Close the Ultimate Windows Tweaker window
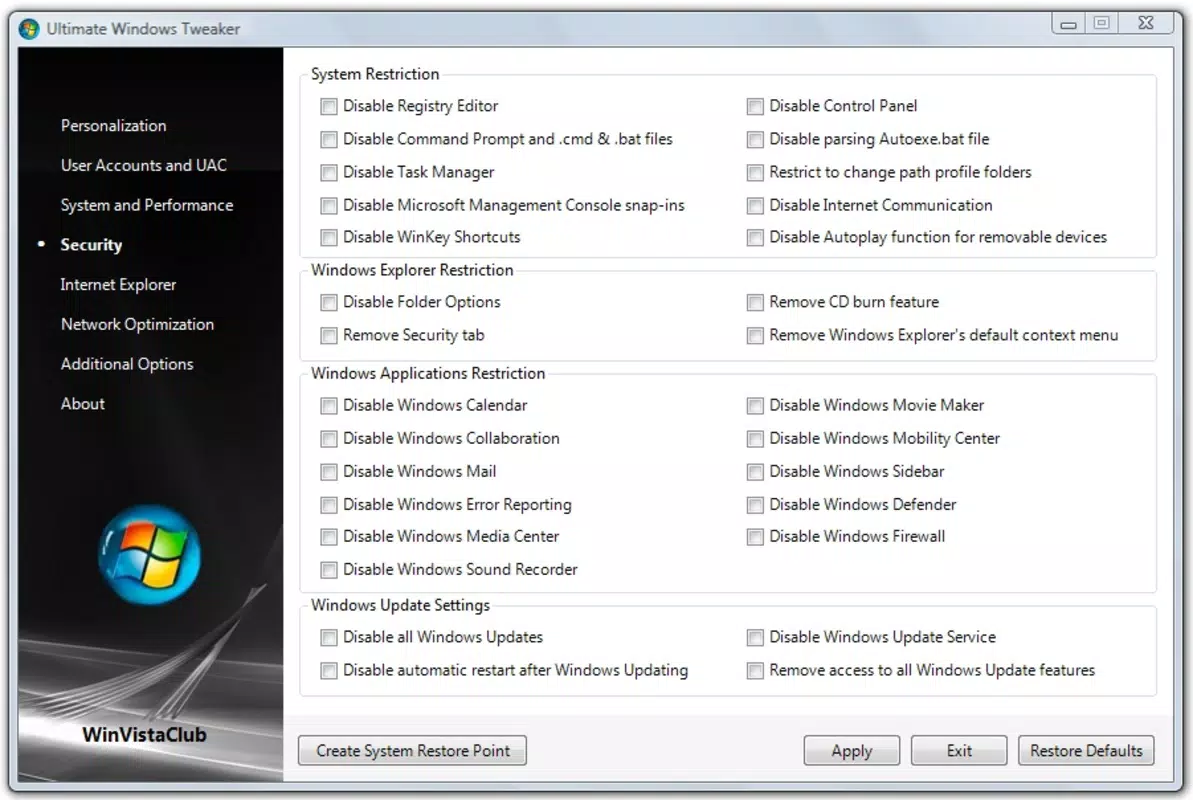 1146,24
